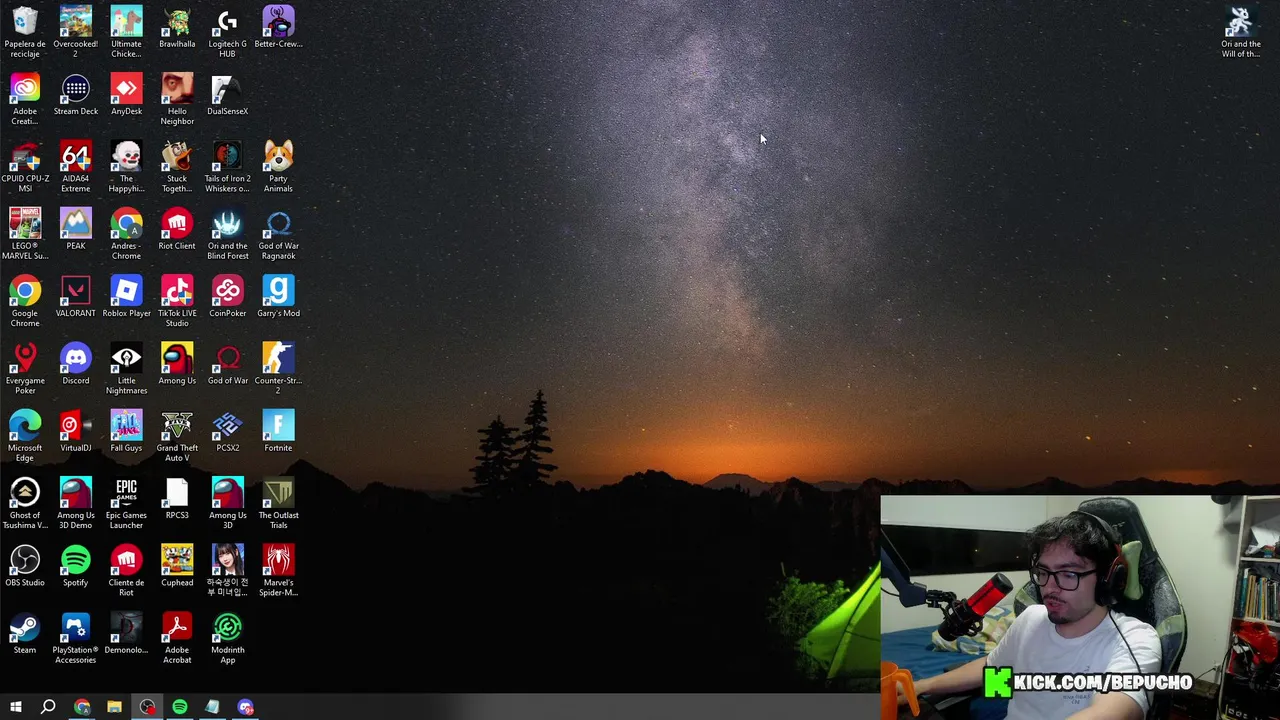Select the Cuphead desktop icon

coord(177,565)
